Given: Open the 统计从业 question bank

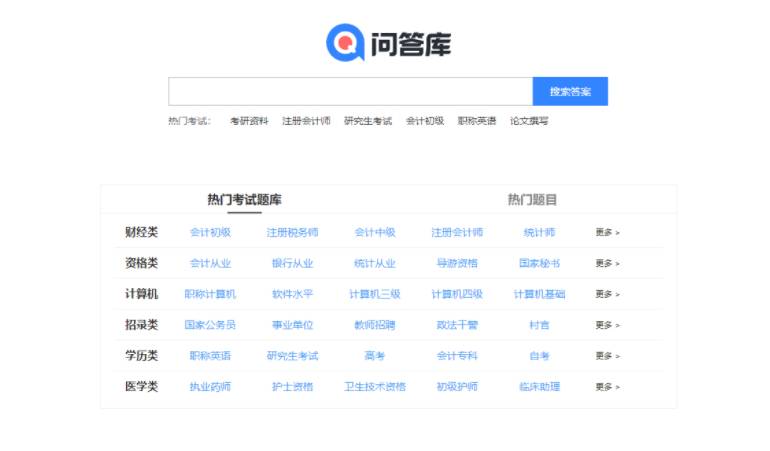Looking at the screenshot, I should (x=375, y=263).
